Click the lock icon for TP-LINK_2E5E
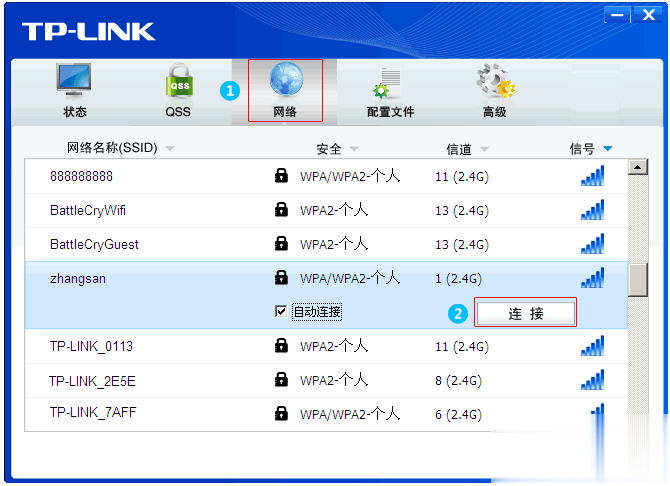 coord(281,380)
